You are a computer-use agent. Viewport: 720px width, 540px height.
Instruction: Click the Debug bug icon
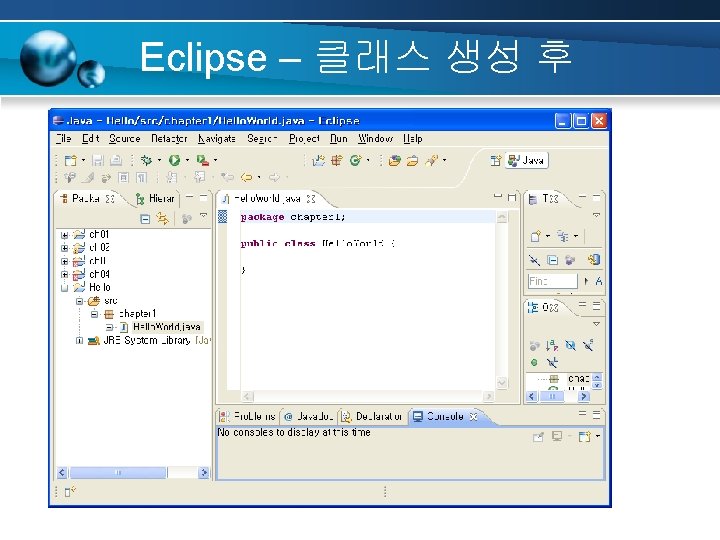pos(146,160)
